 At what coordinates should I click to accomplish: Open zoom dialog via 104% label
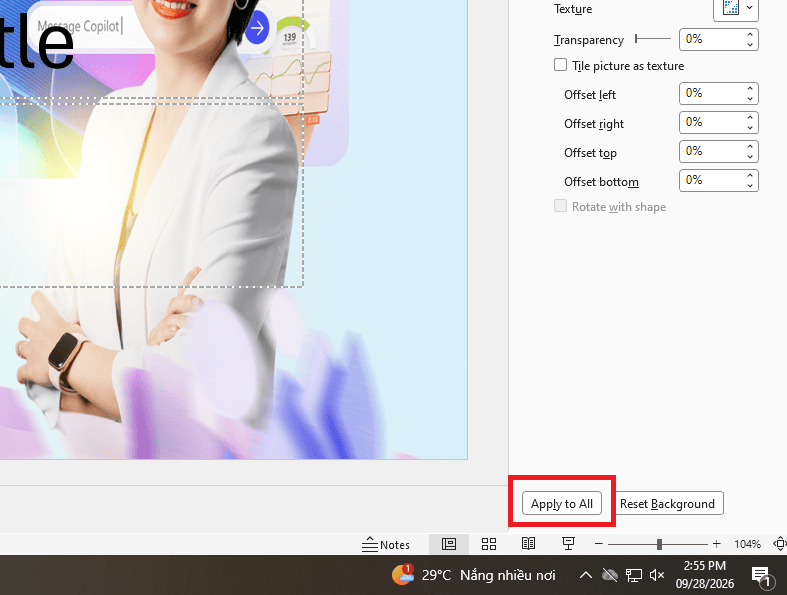tap(747, 544)
